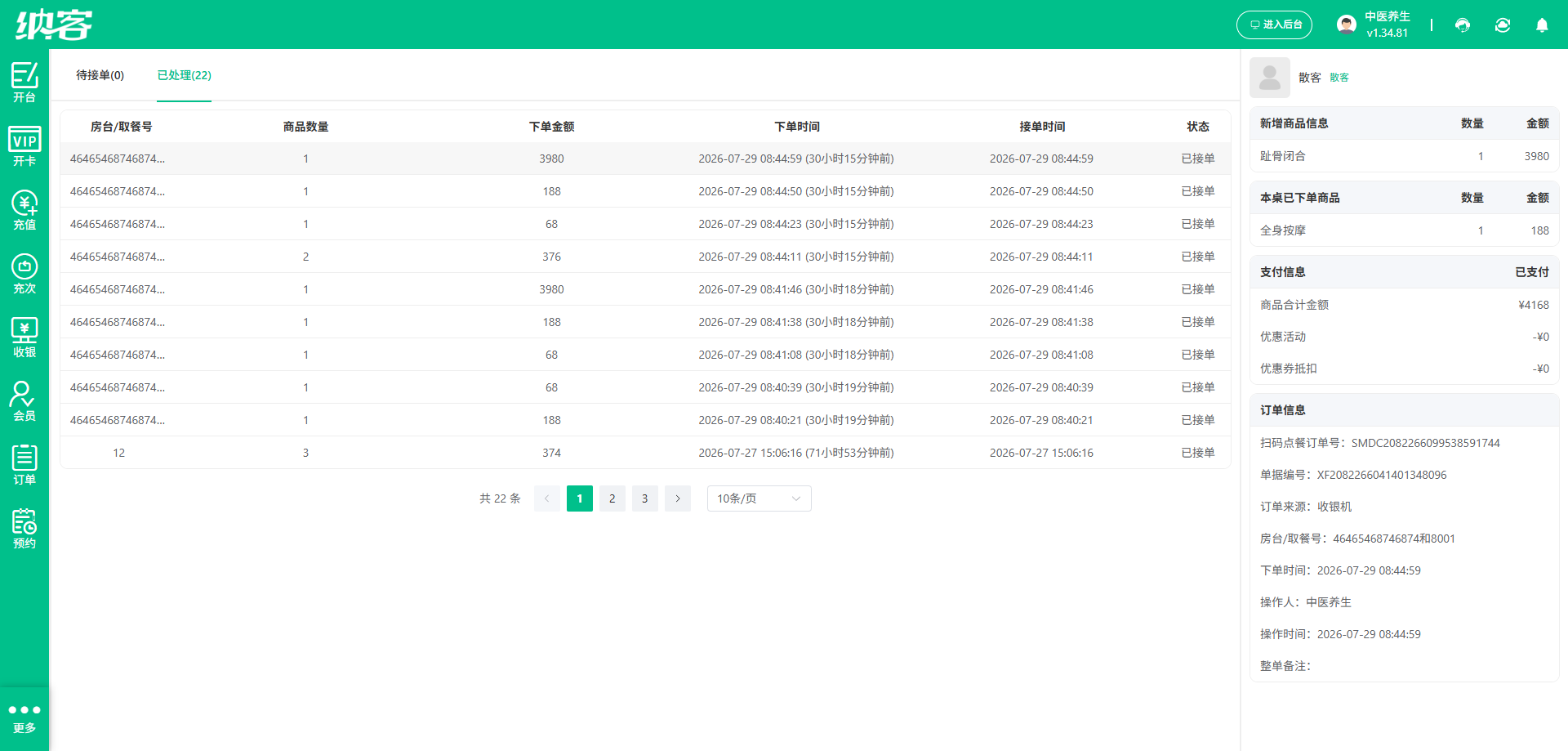Go to the next page arrow

(678, 498)
